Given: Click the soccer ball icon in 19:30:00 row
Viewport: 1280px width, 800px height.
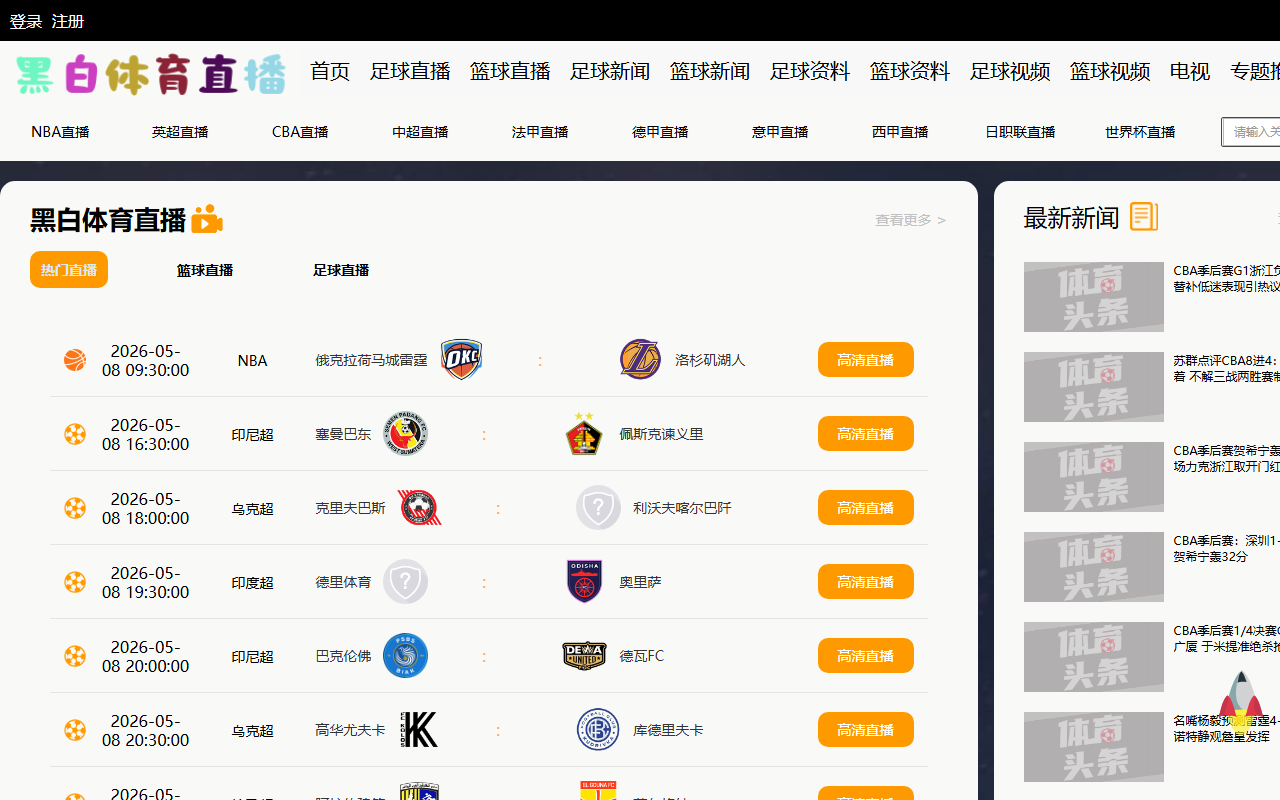Looking at the screenshot, I should 75,582.
